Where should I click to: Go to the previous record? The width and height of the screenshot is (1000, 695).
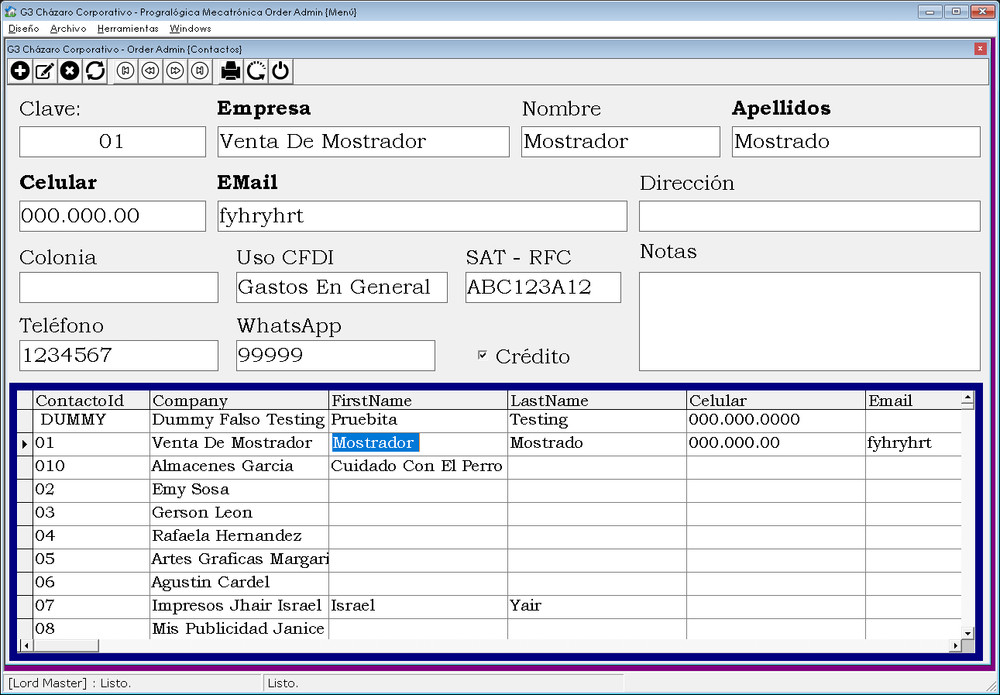148,71
